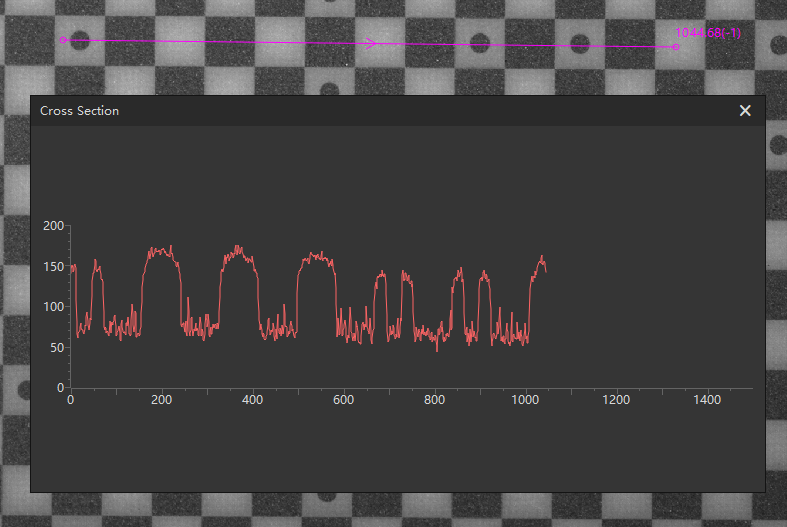
Task: Close the Cross Section dialog
Action: click(x=745, y=110)
